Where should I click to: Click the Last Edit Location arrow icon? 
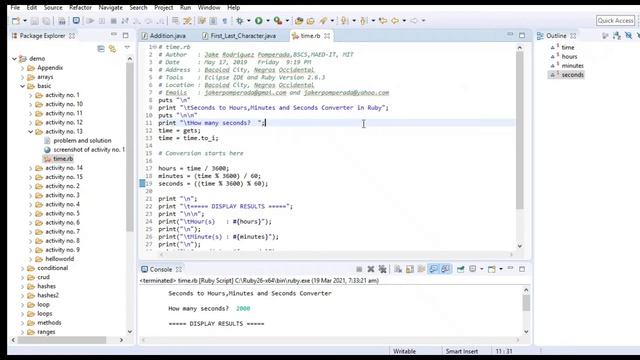tap(383, 20)
